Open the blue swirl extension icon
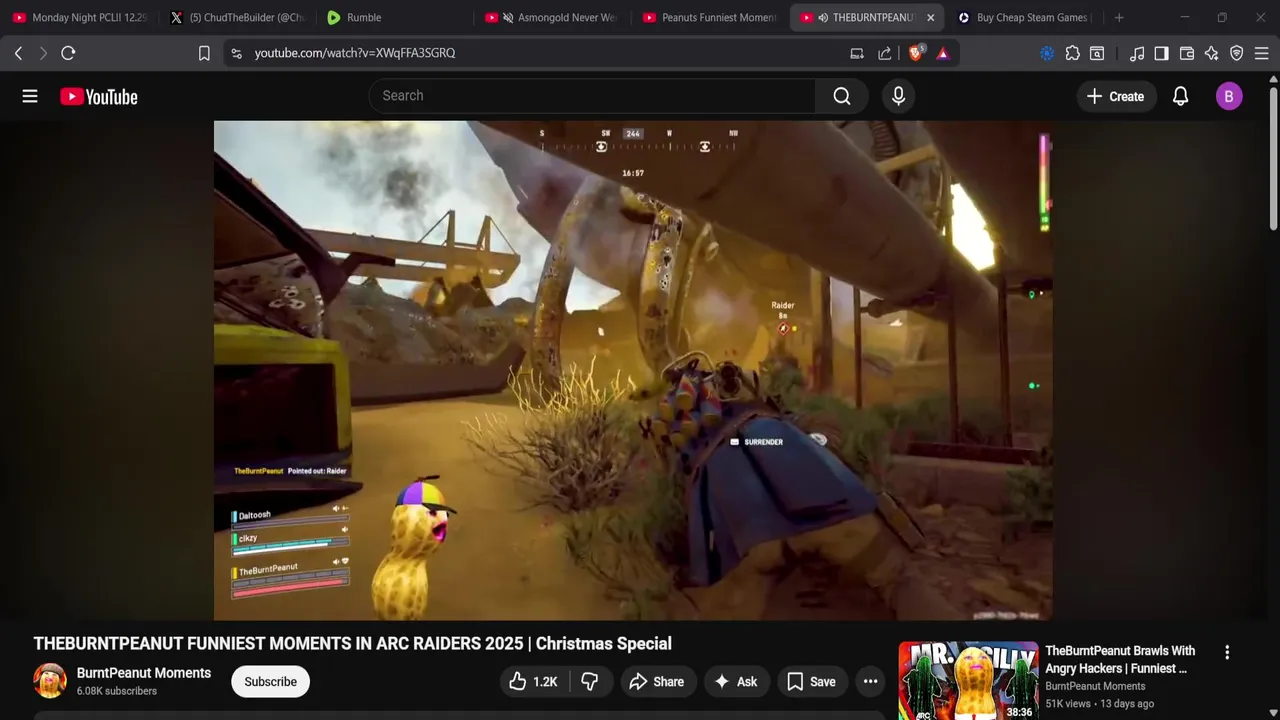The width and height of the screenshot is (1280, 720). pos(1047,53)
